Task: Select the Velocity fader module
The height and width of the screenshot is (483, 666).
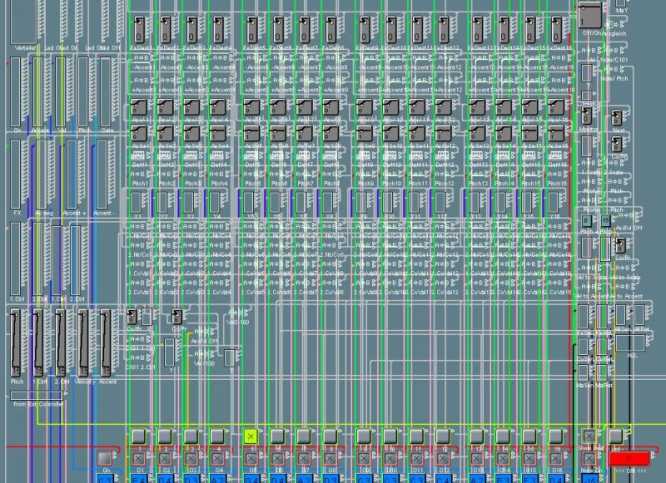Action: click(83, 343)
